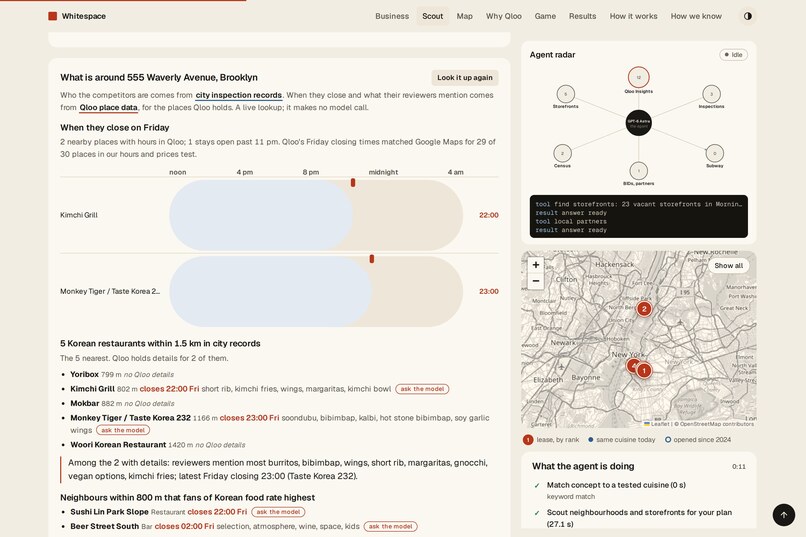The width and height of the screenshot is (806, 537).
Task: Follow the city inspection records link
Action: pyautogui.click(x=239, y=95)
